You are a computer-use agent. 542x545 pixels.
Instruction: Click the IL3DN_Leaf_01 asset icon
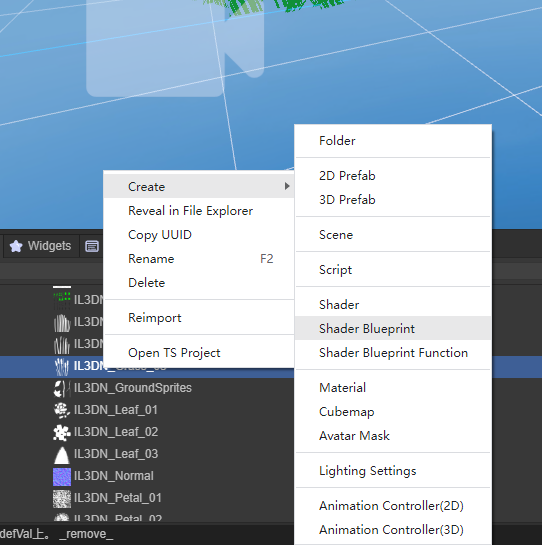point(62,410)
